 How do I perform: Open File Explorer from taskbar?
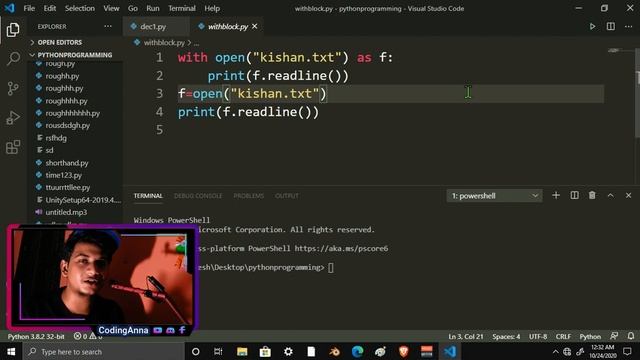coord(242,351)
